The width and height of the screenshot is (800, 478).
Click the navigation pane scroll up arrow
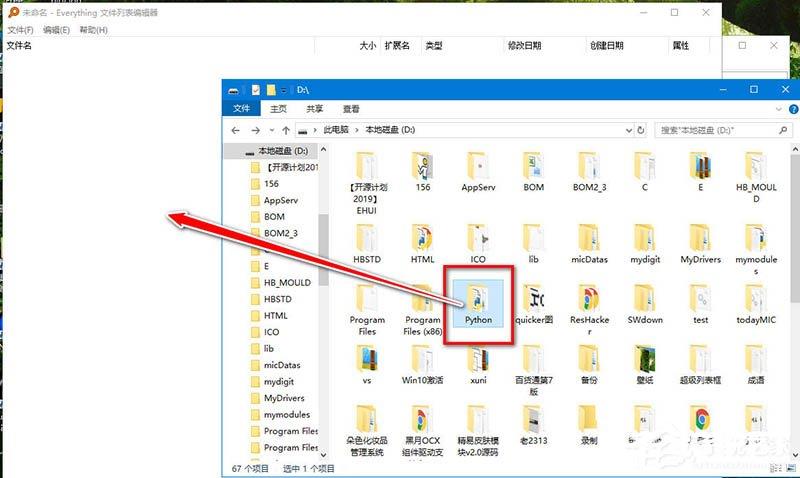(323, 149)
